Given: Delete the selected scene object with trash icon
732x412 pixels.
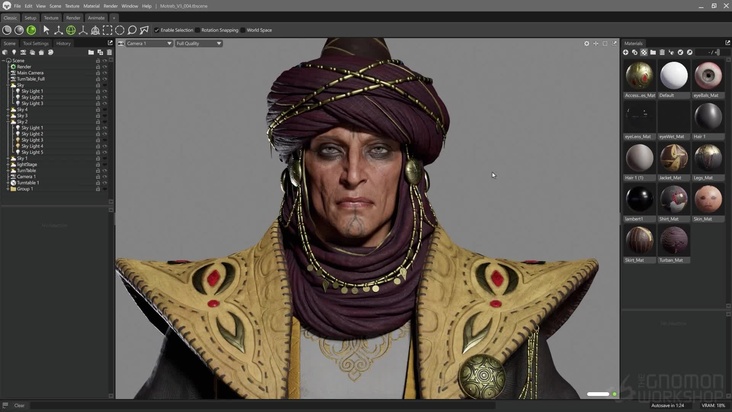Looking at the screenshot, I should tap(109, 52).
